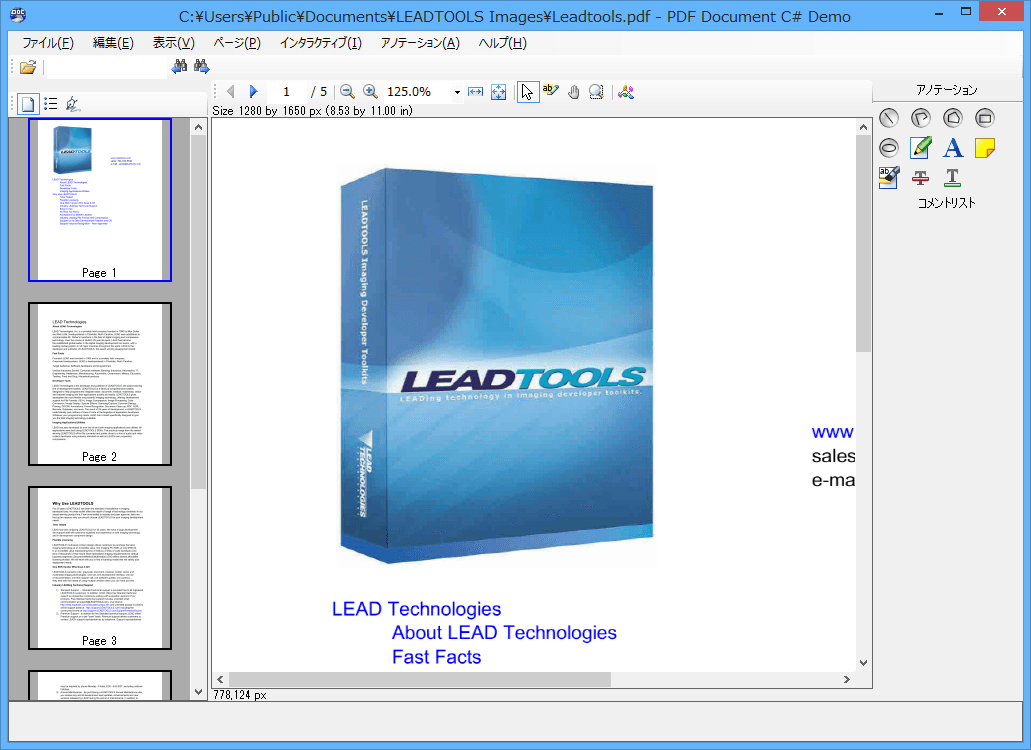Click the コメントリスト label
Screen dimensions: 1031x750
point(947,203)
